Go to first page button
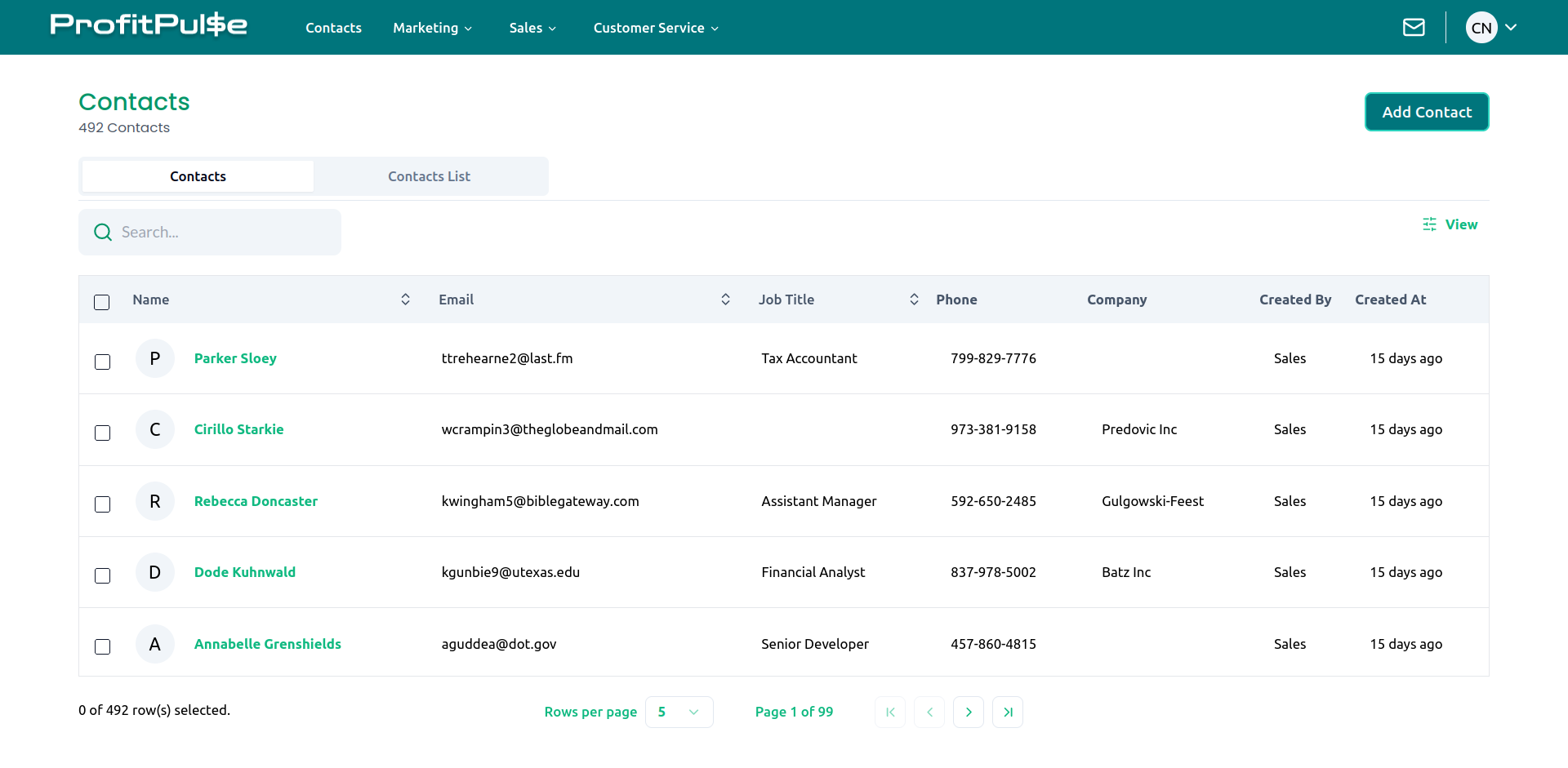 pyautogui.click(x=890, y=712)
